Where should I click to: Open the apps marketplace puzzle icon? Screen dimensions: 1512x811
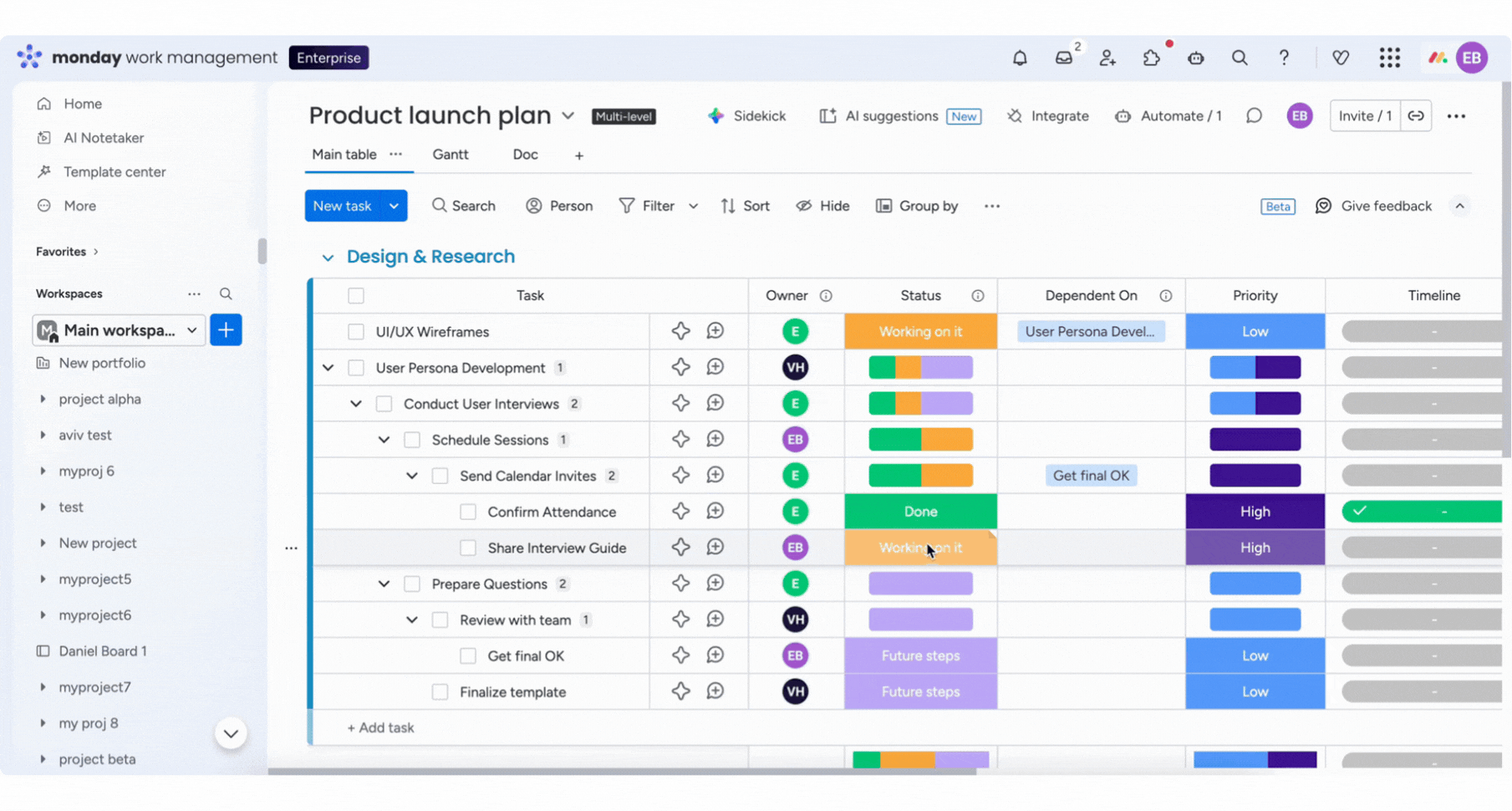1152,58
